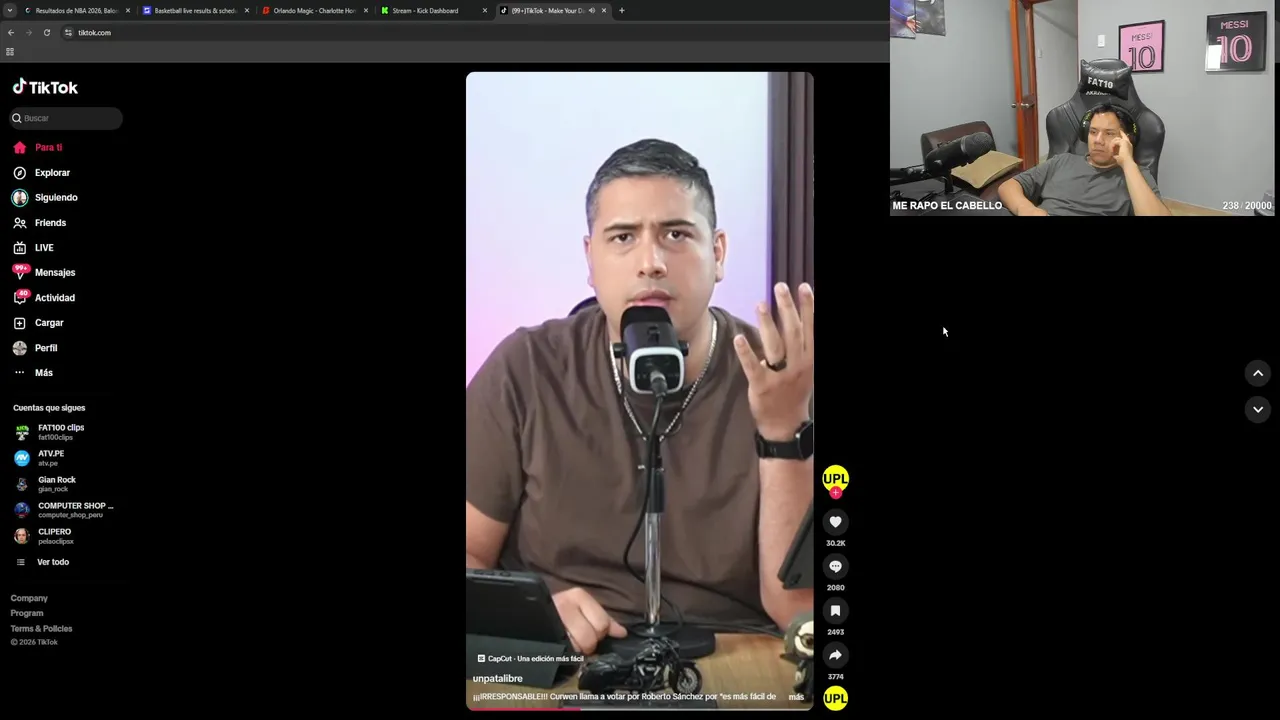
Task: Open the Cargar upload page
Action: (x=49, y=323)
